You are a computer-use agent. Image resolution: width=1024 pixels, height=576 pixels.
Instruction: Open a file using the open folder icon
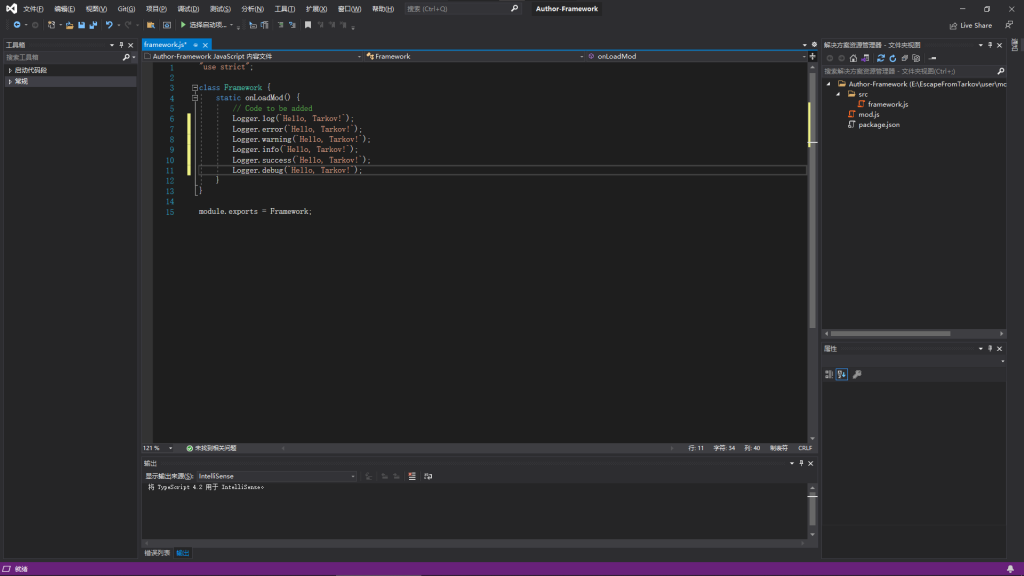tap(69, 25)
